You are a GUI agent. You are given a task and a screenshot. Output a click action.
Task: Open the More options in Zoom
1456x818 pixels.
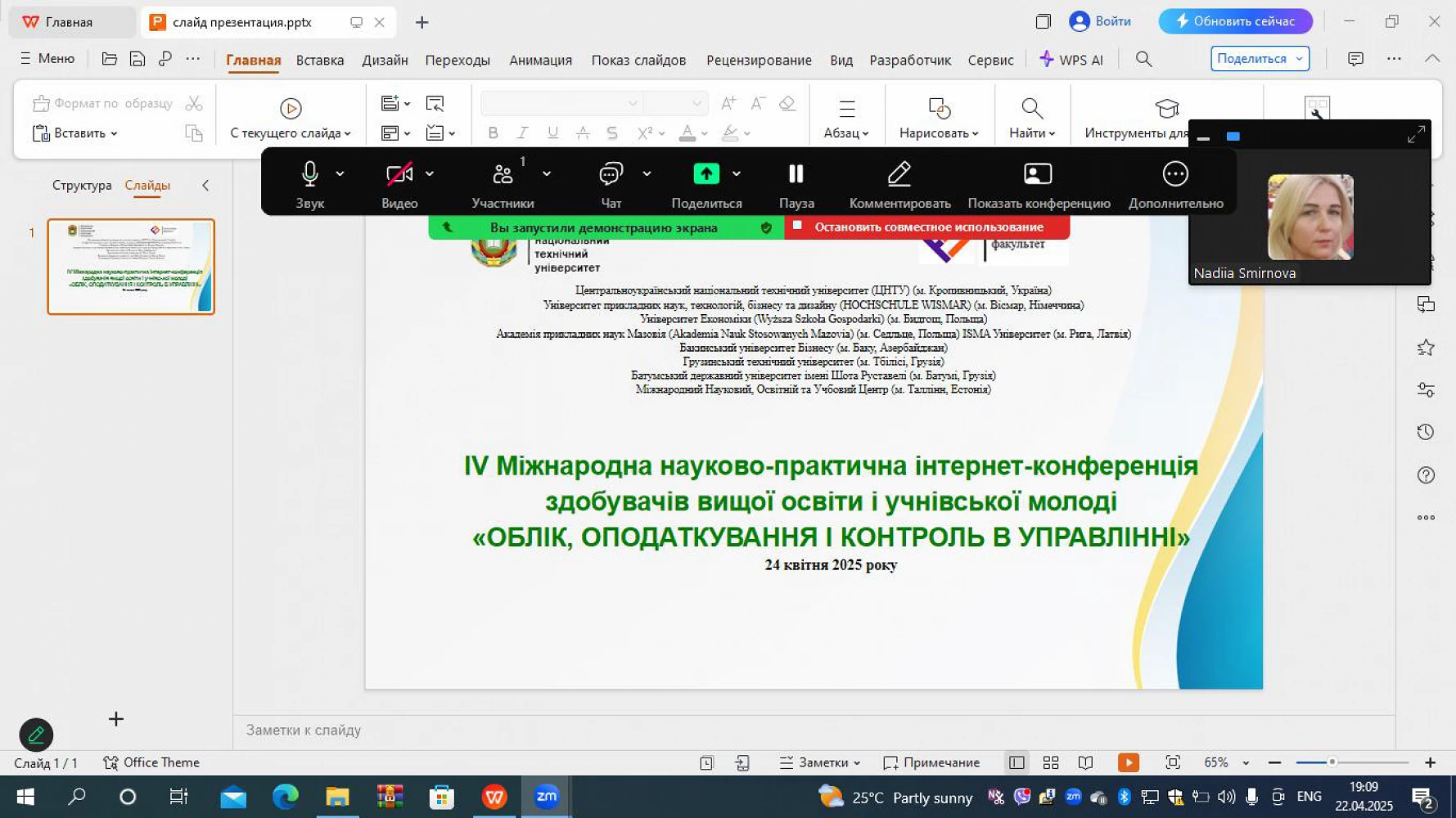coord(1175,184)
